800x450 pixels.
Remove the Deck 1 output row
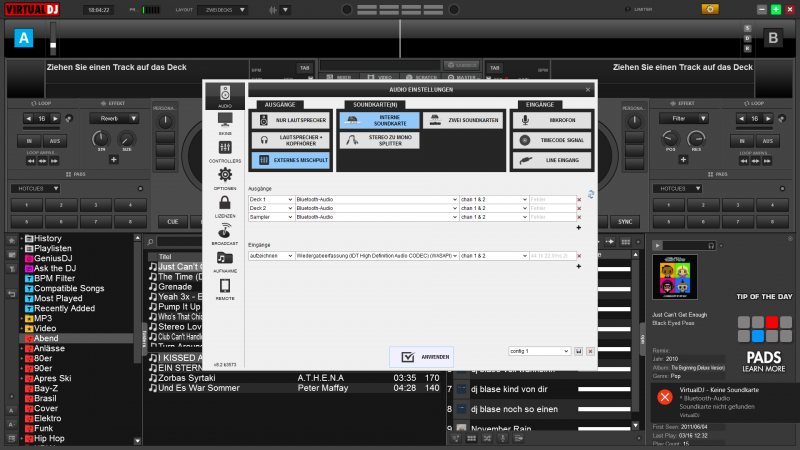pos(579,199)
